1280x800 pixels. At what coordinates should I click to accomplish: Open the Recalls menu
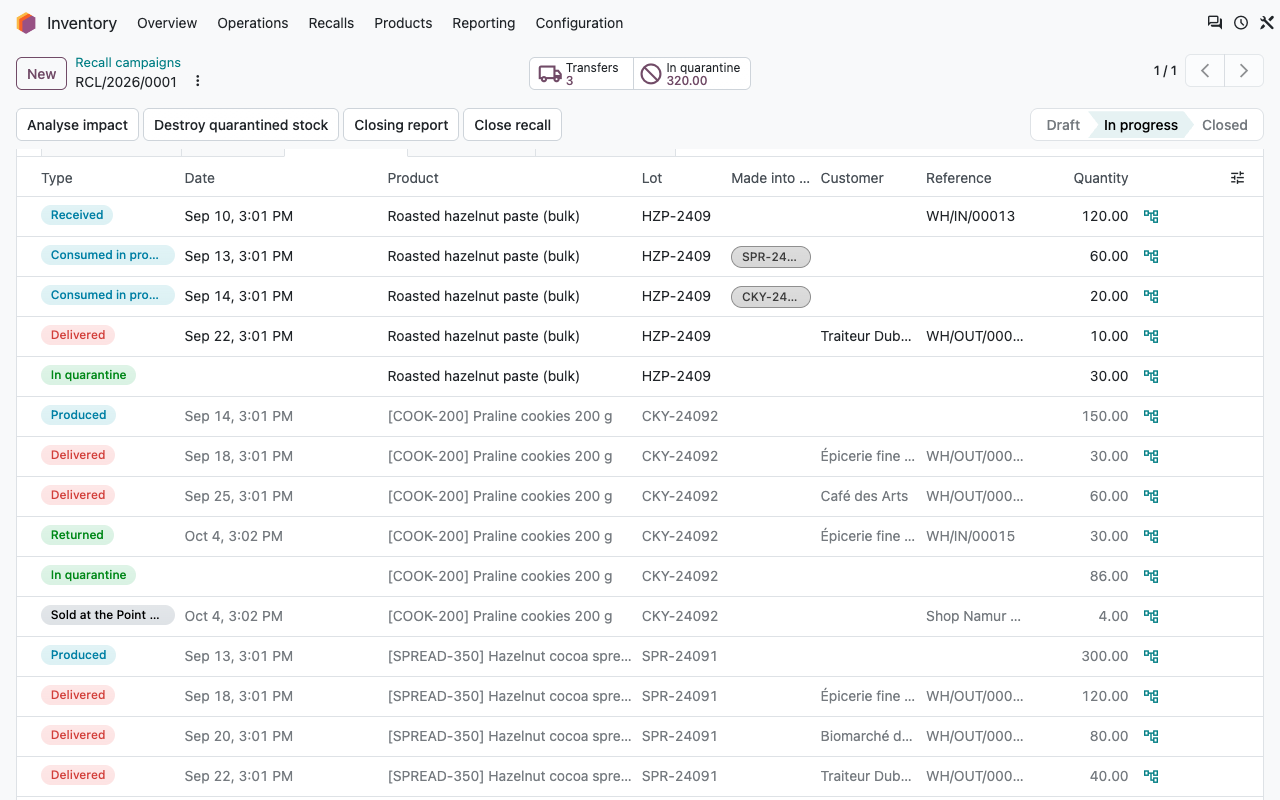331,23
